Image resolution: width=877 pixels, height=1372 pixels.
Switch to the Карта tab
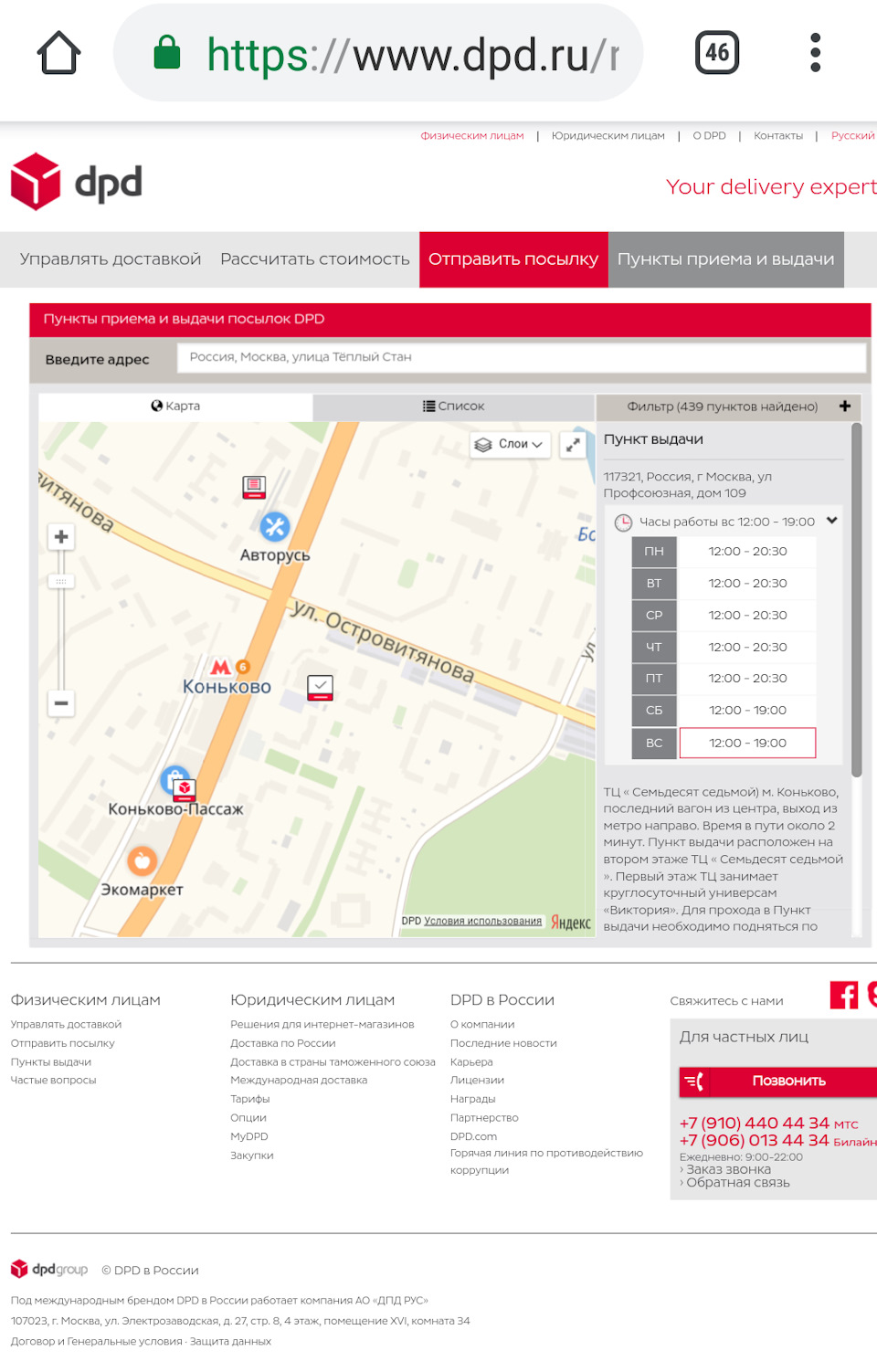coord(175,406)
